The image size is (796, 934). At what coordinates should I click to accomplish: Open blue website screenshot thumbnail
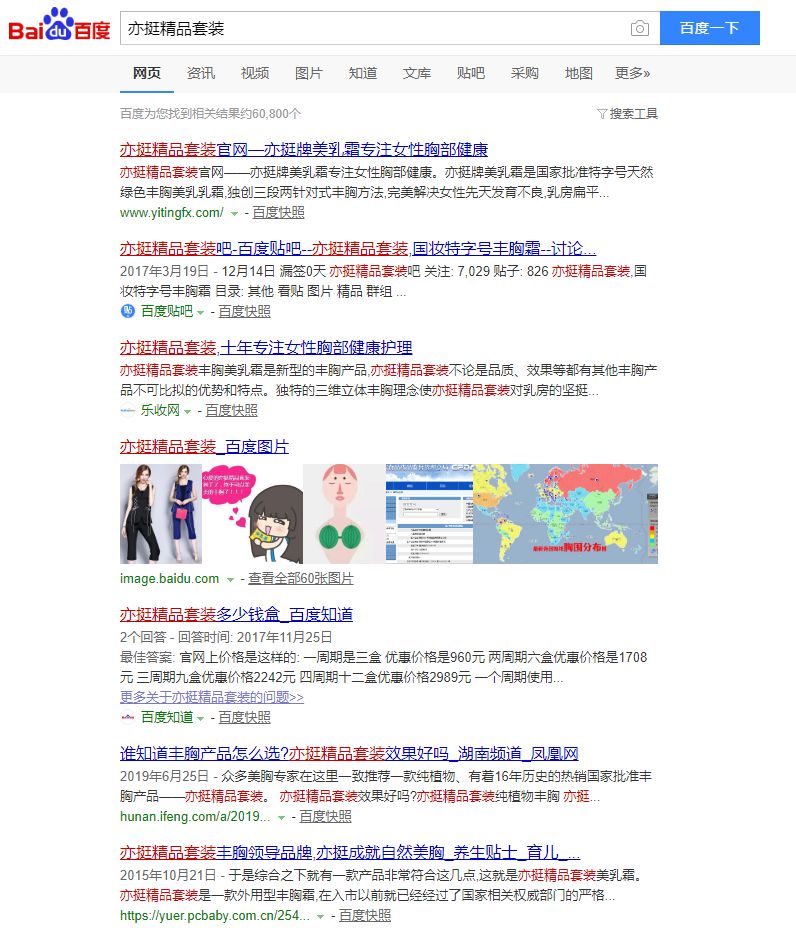click(x=429, y=513)
